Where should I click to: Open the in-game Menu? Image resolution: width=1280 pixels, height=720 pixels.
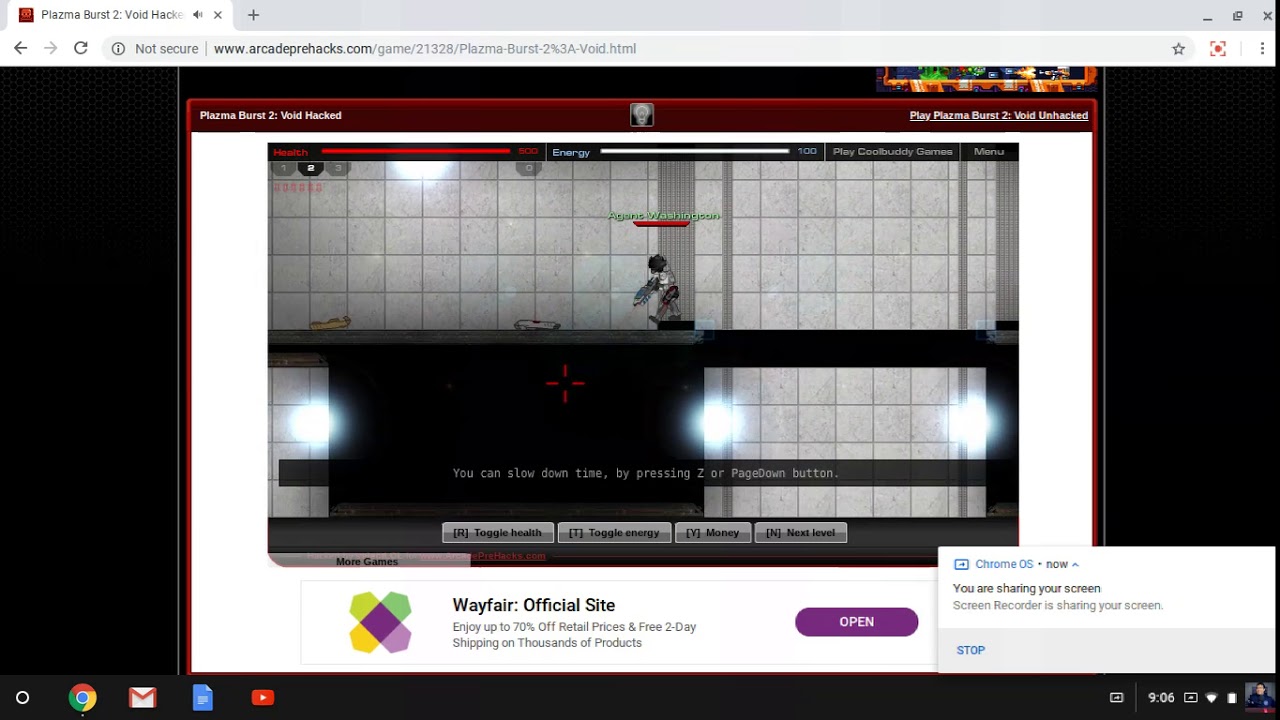tap(988, 152)
